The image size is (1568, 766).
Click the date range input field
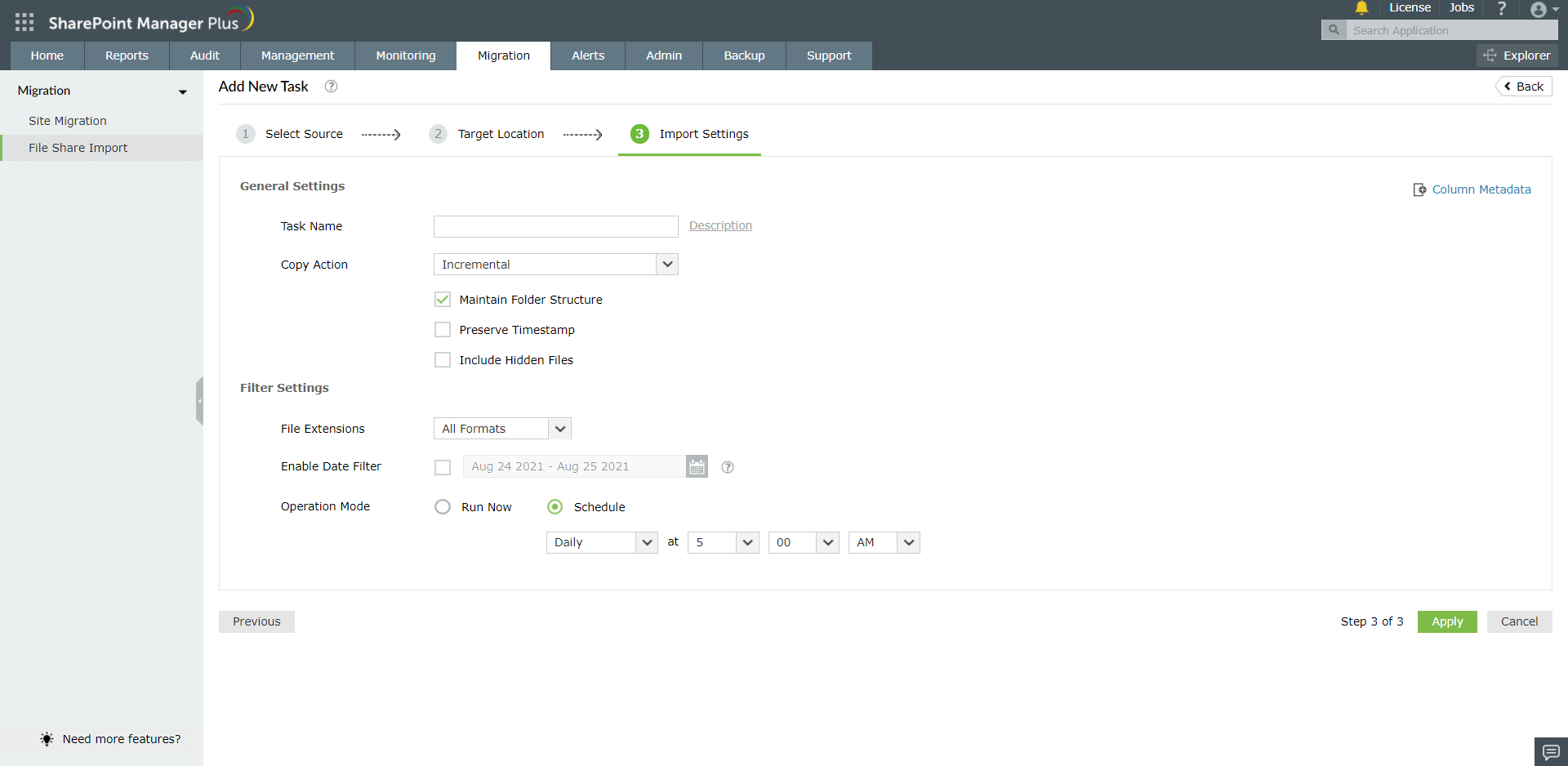(575, 466)
